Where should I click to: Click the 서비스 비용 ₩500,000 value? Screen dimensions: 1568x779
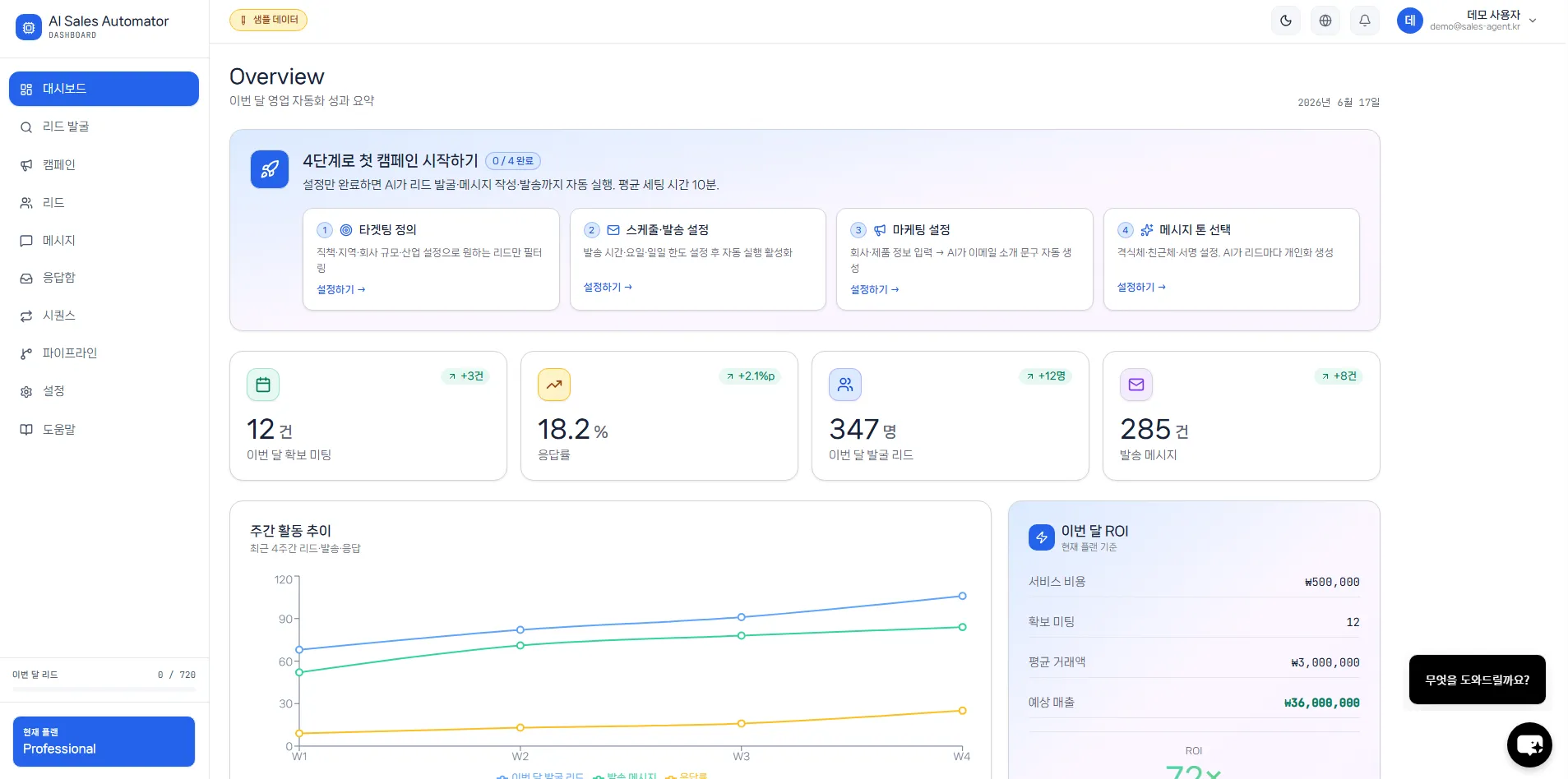pyautogui.click(x=1332, y=582)
